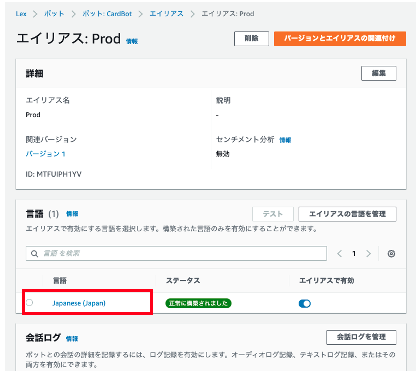The image size is (417, 383).
Task: Open the language table settings gear
Action: (391, 254)
